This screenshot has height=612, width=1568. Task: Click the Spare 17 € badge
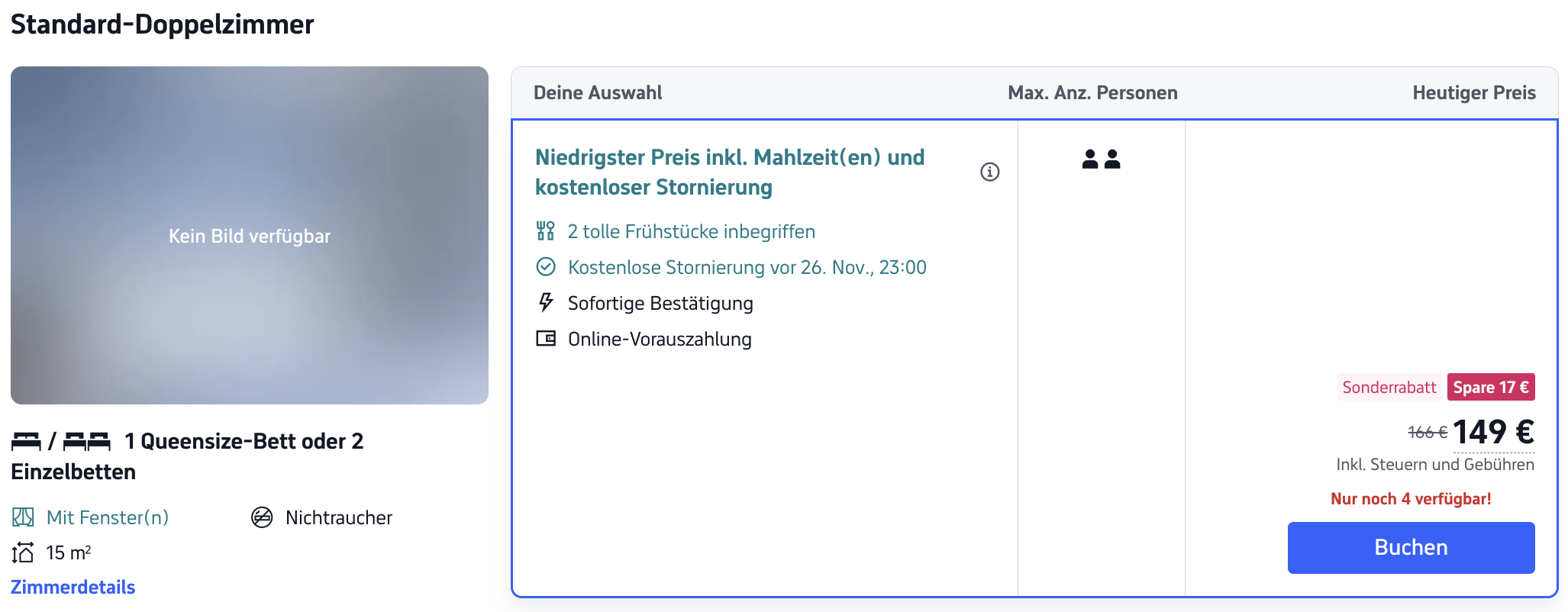coord(1490,387)
